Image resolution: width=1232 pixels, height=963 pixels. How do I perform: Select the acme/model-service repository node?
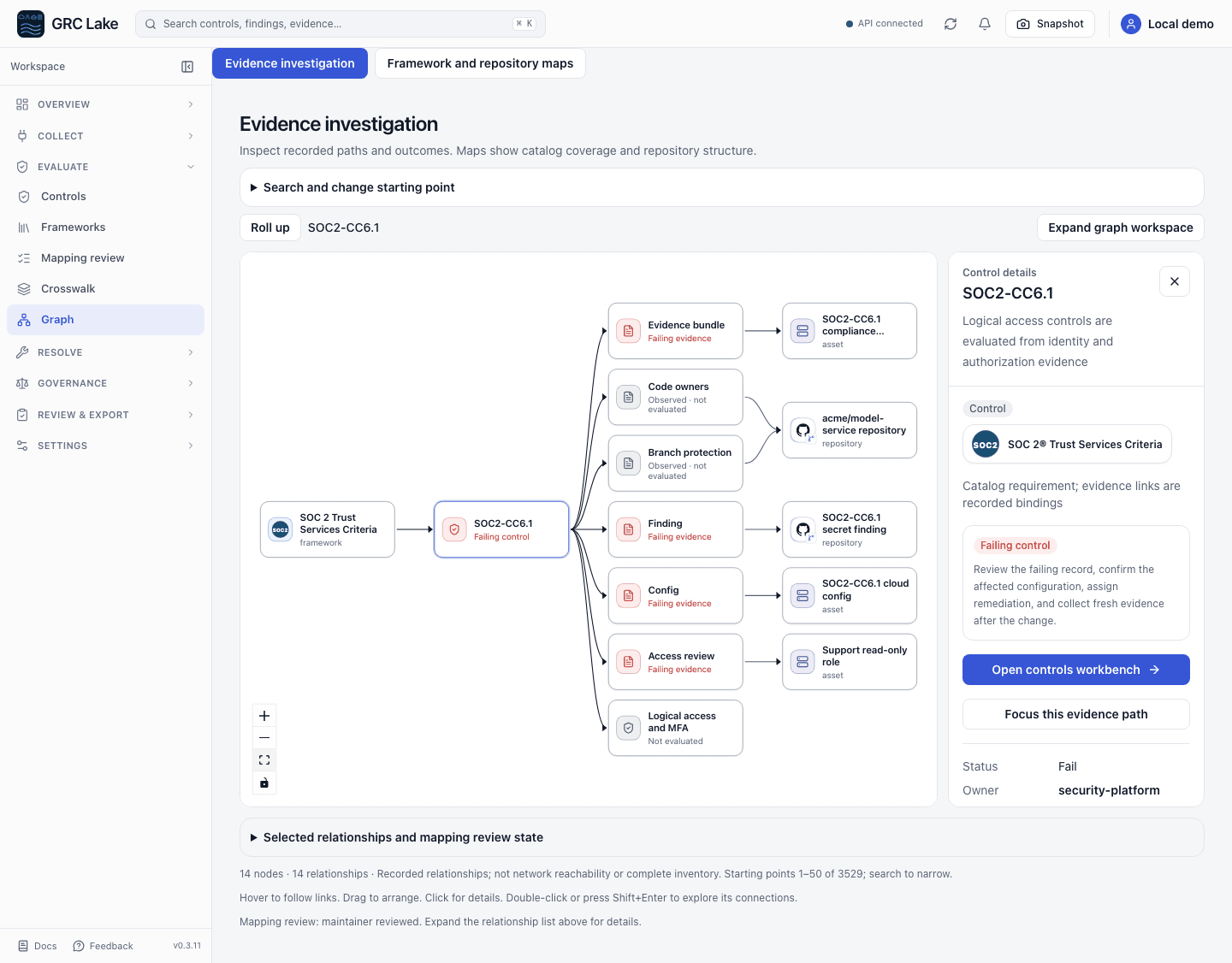coord(850,430)
